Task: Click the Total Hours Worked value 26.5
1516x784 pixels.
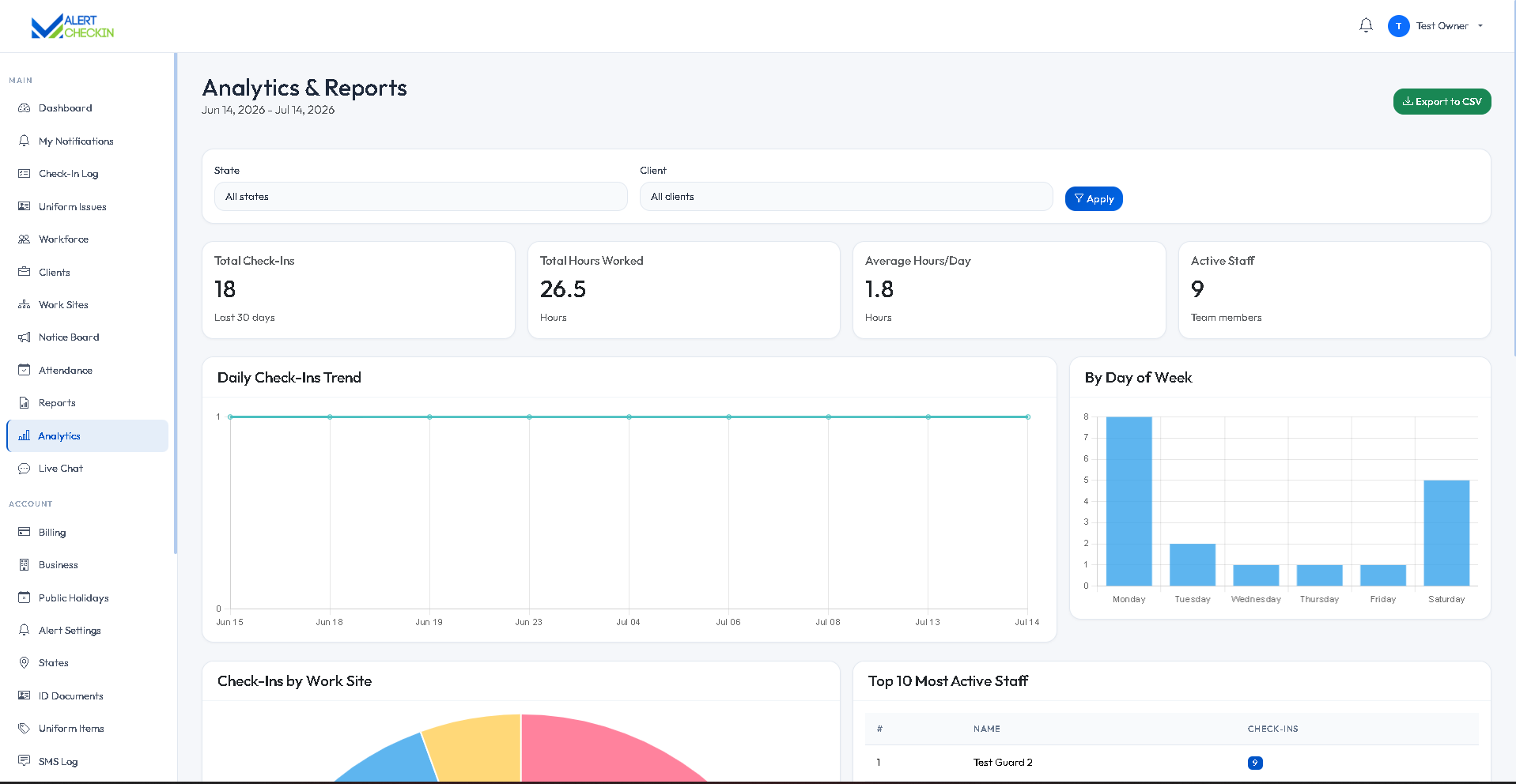Action: [x=563, y=289]
